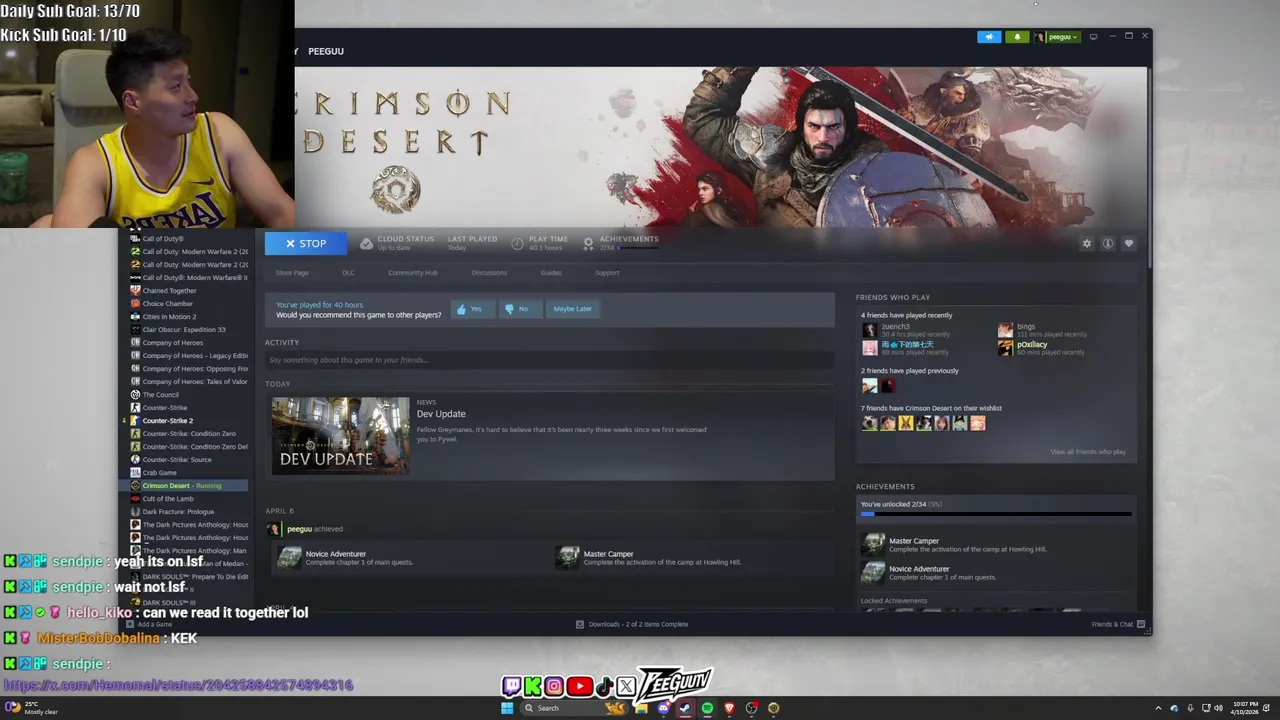This screenshot has height=720, width=1280.
Task: Open Downloads status in bottom bar
Action: 631,624
